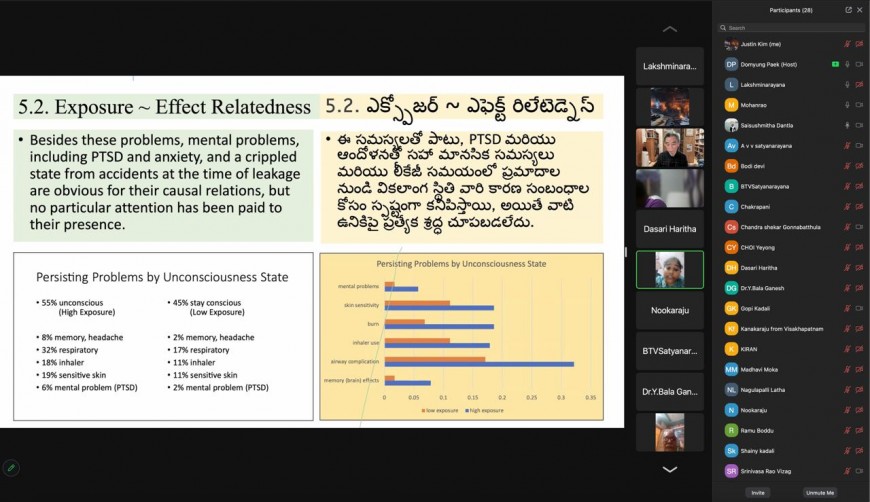Screen dimensions: 870x502
Task: Close the Participants panel
Action: point(861,10)
